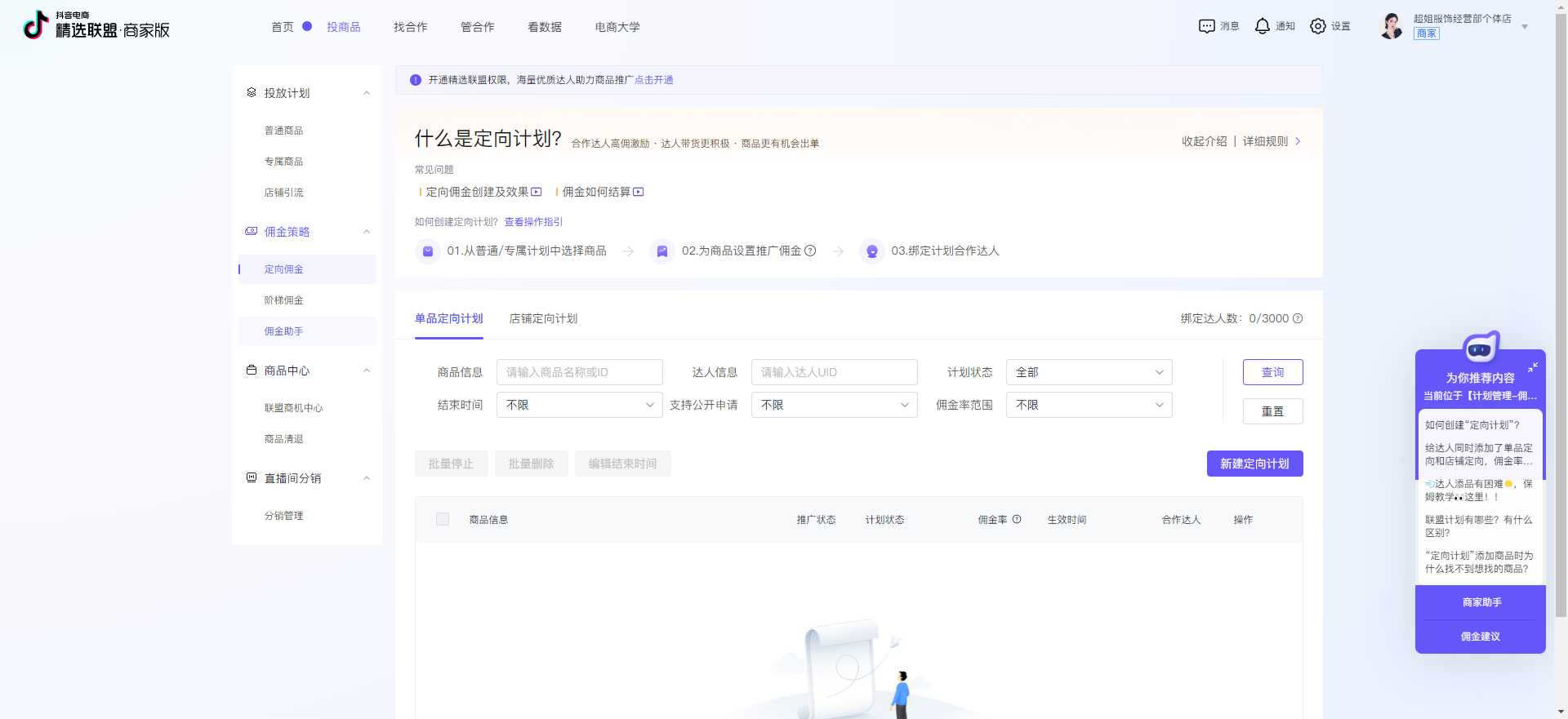Click 收起介绍 to collapse intro
This screenshot has width=1568, height=719.
1205,141
